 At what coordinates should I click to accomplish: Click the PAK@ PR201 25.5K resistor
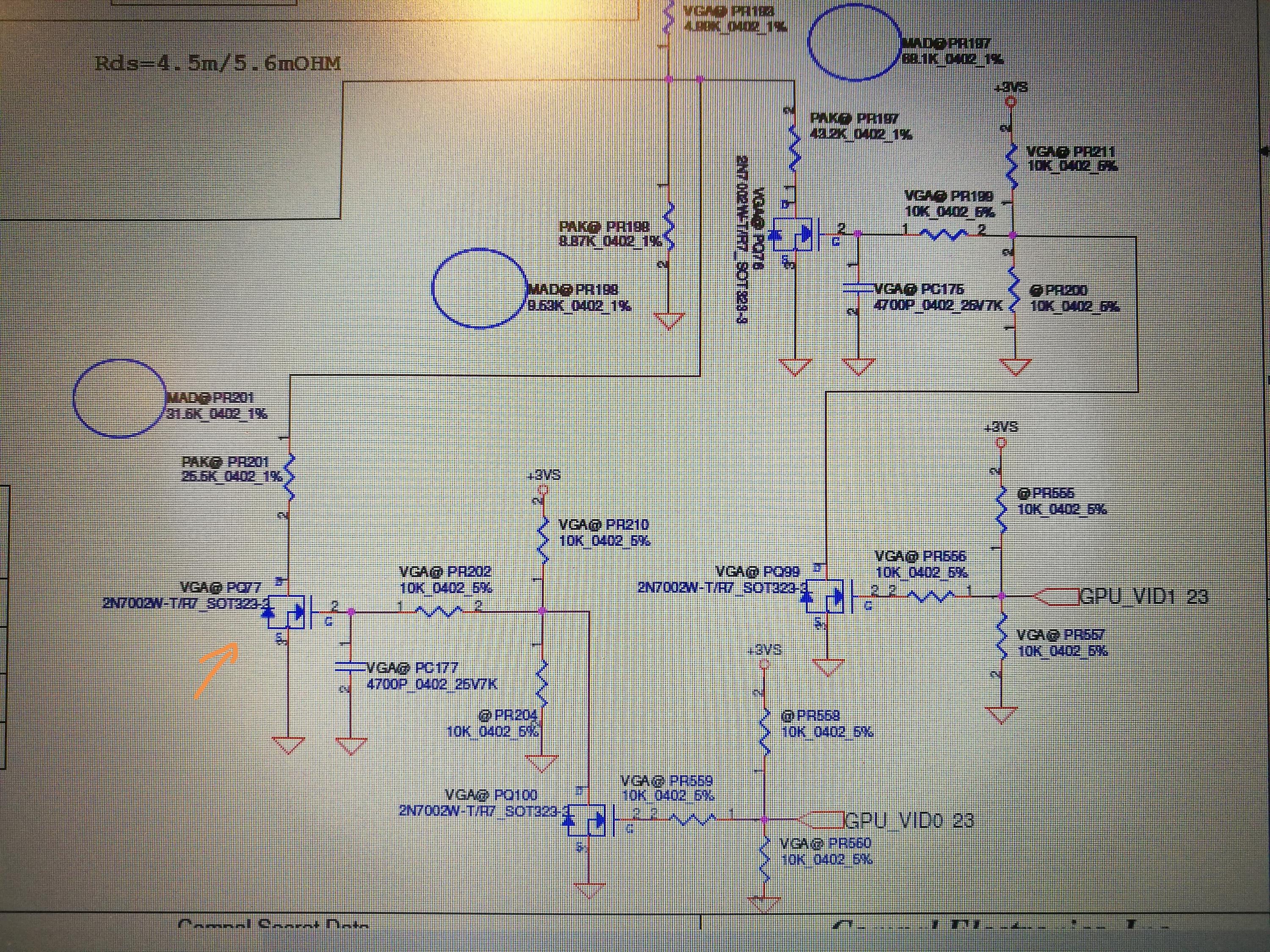pos(289,476)
